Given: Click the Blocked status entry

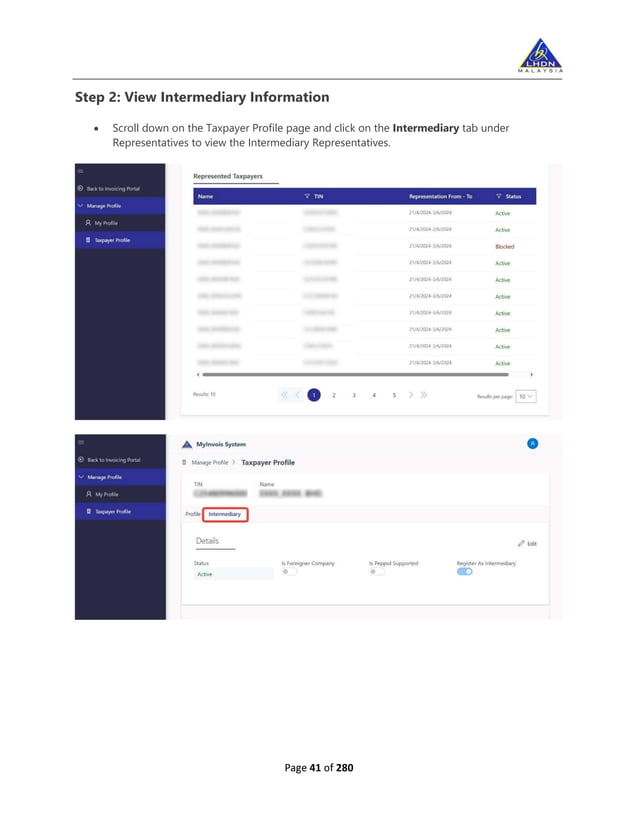Looking at the screenshot, I should click(x=505, y=247).
